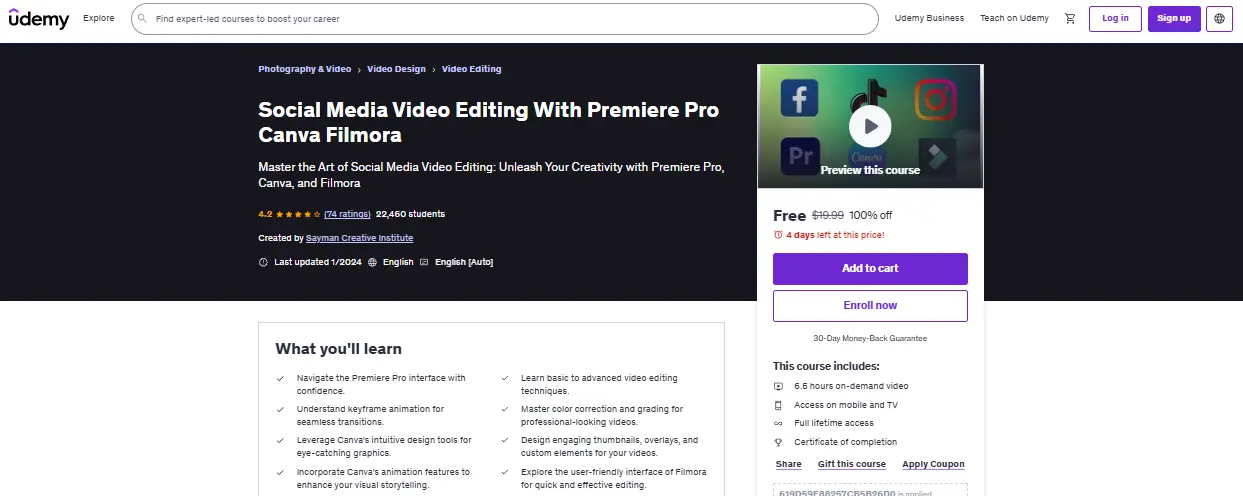Go to Photography & Video breadcrumb
Viewport: 1243px width, 496px height.
coord(305,69)
